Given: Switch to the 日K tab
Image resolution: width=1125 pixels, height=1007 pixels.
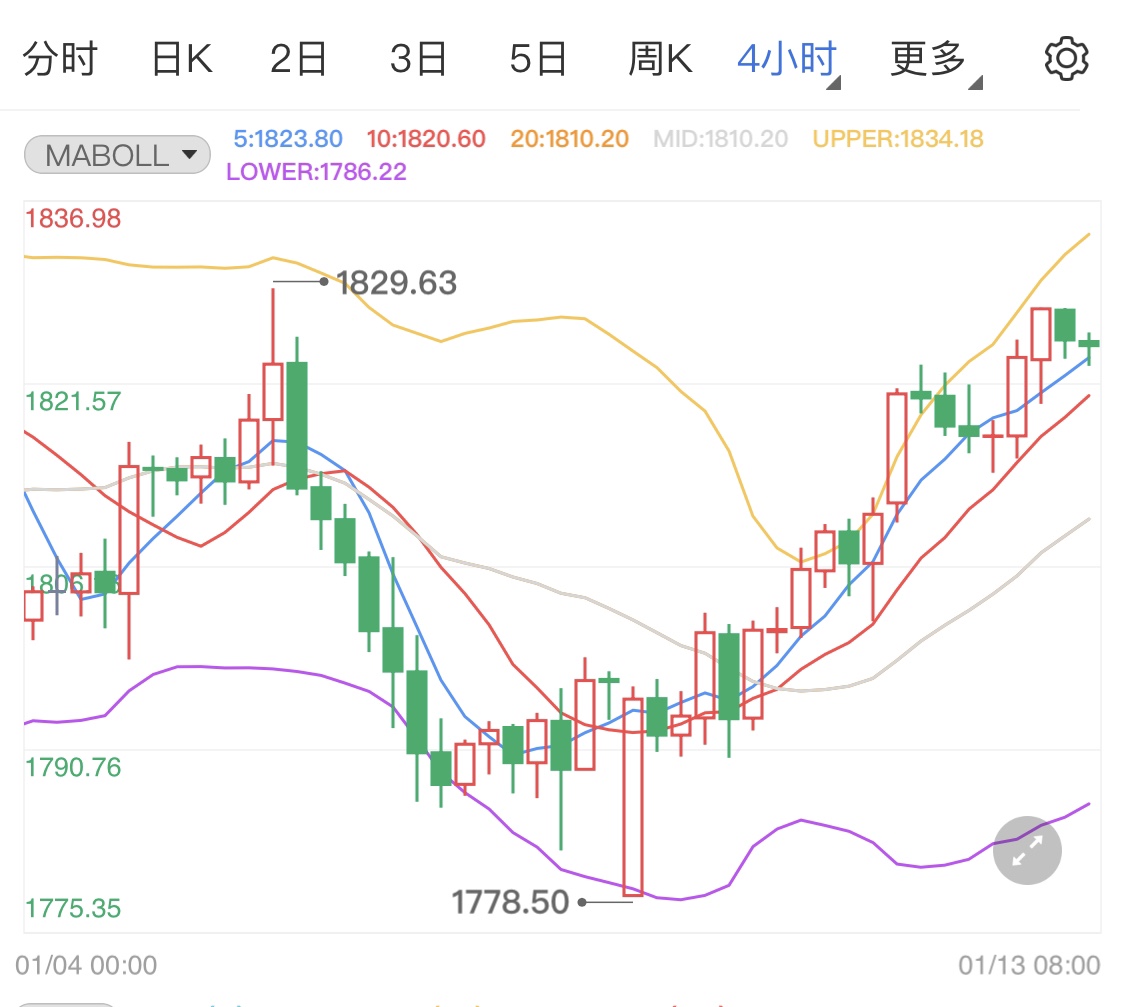Looking at the screenshot, I should tap(182, 59).
